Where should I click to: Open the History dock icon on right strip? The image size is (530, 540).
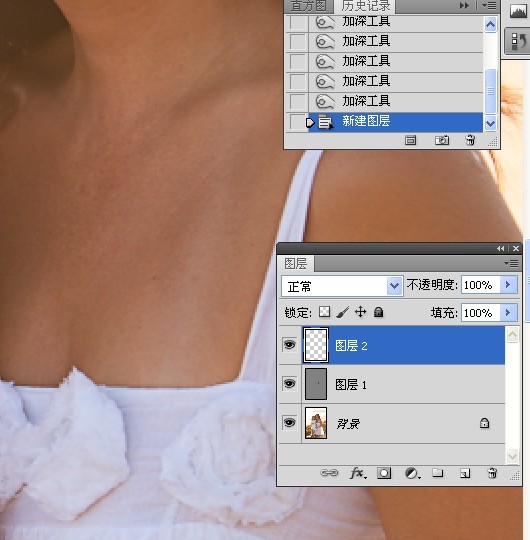519,41
